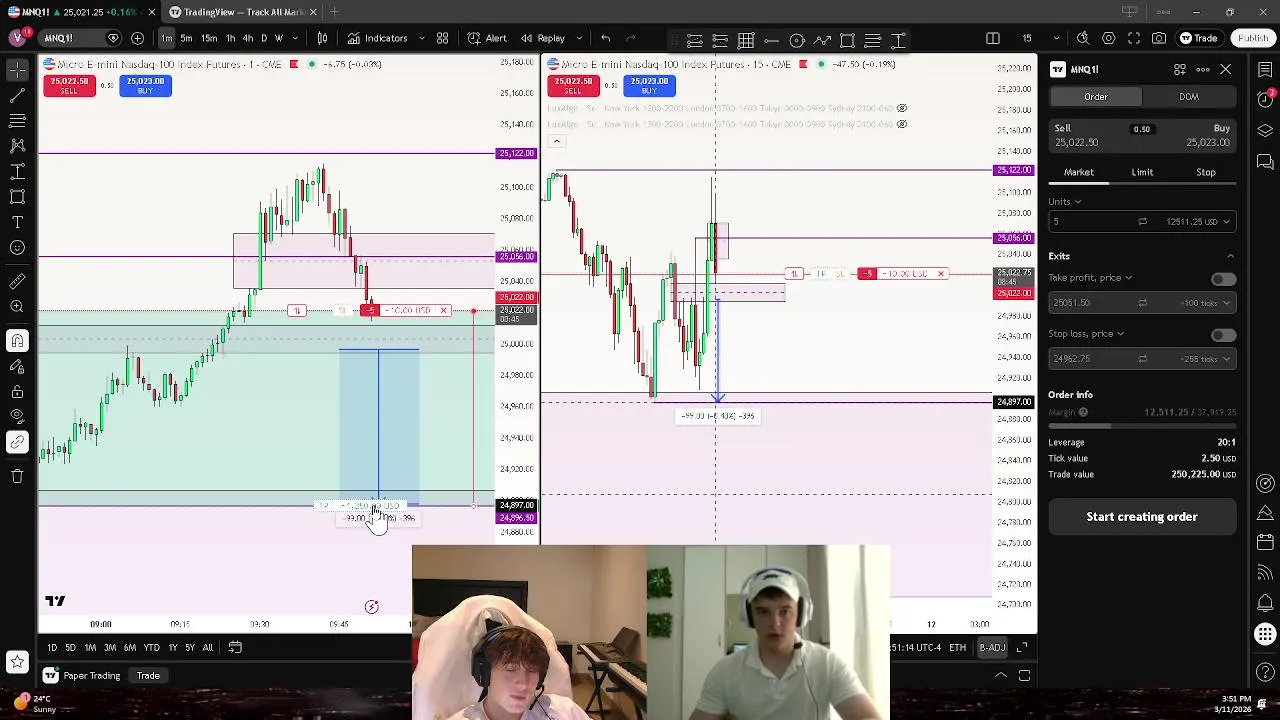Select the crosshair cursor tool

tap(17, 70)
